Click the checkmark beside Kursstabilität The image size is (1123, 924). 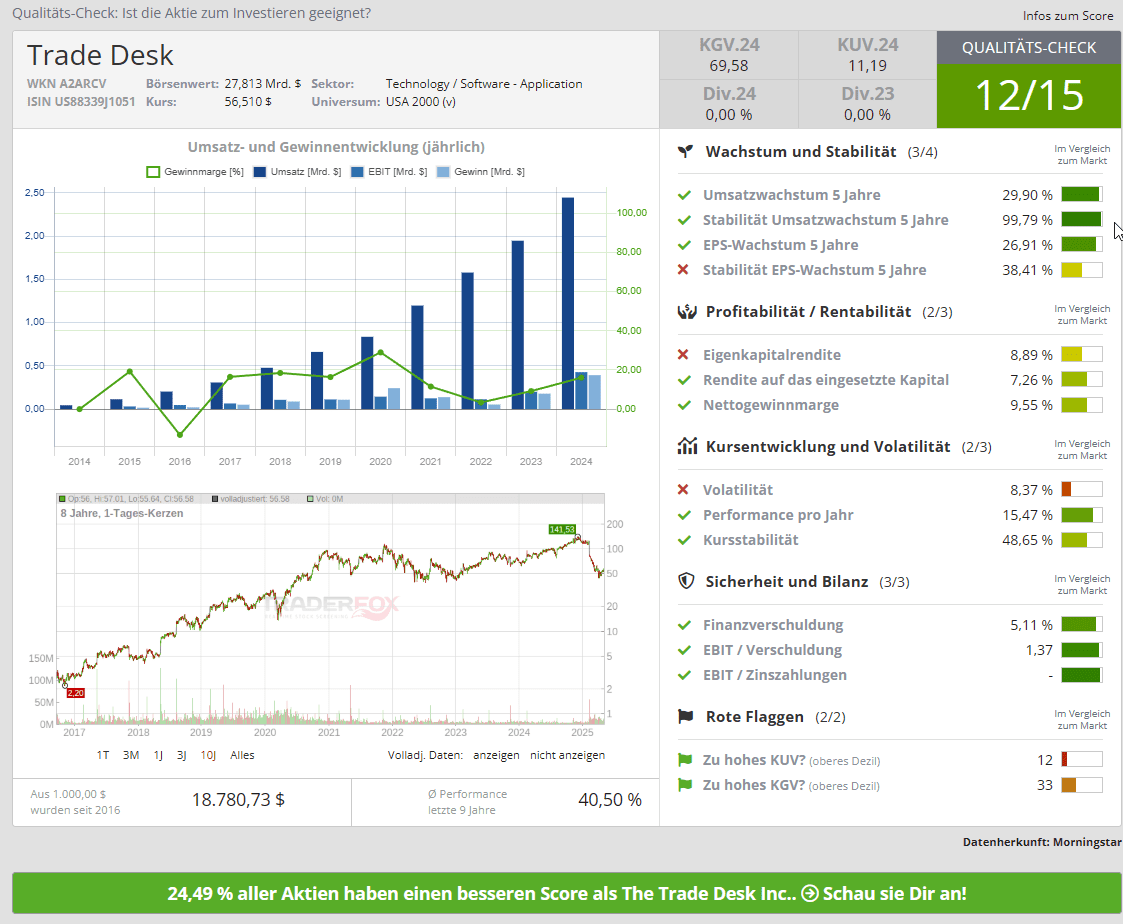684,540
